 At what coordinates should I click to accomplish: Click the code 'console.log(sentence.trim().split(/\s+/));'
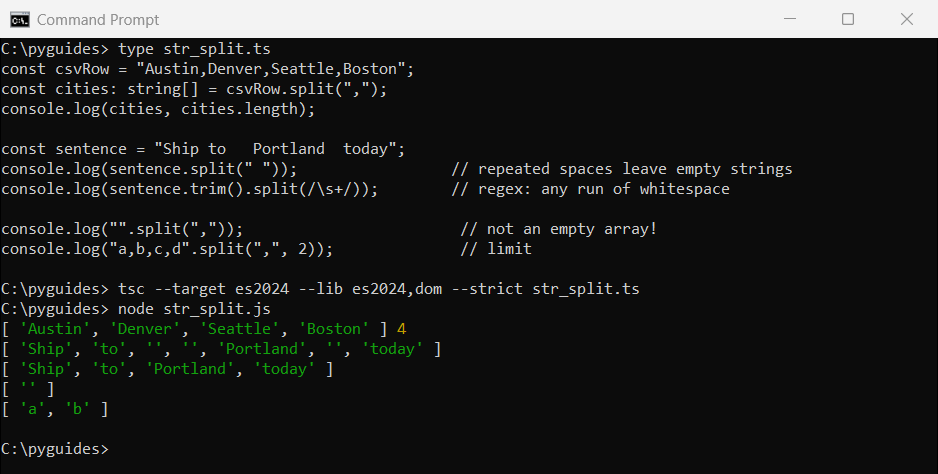pyautogui.click(x=190, y=189)
